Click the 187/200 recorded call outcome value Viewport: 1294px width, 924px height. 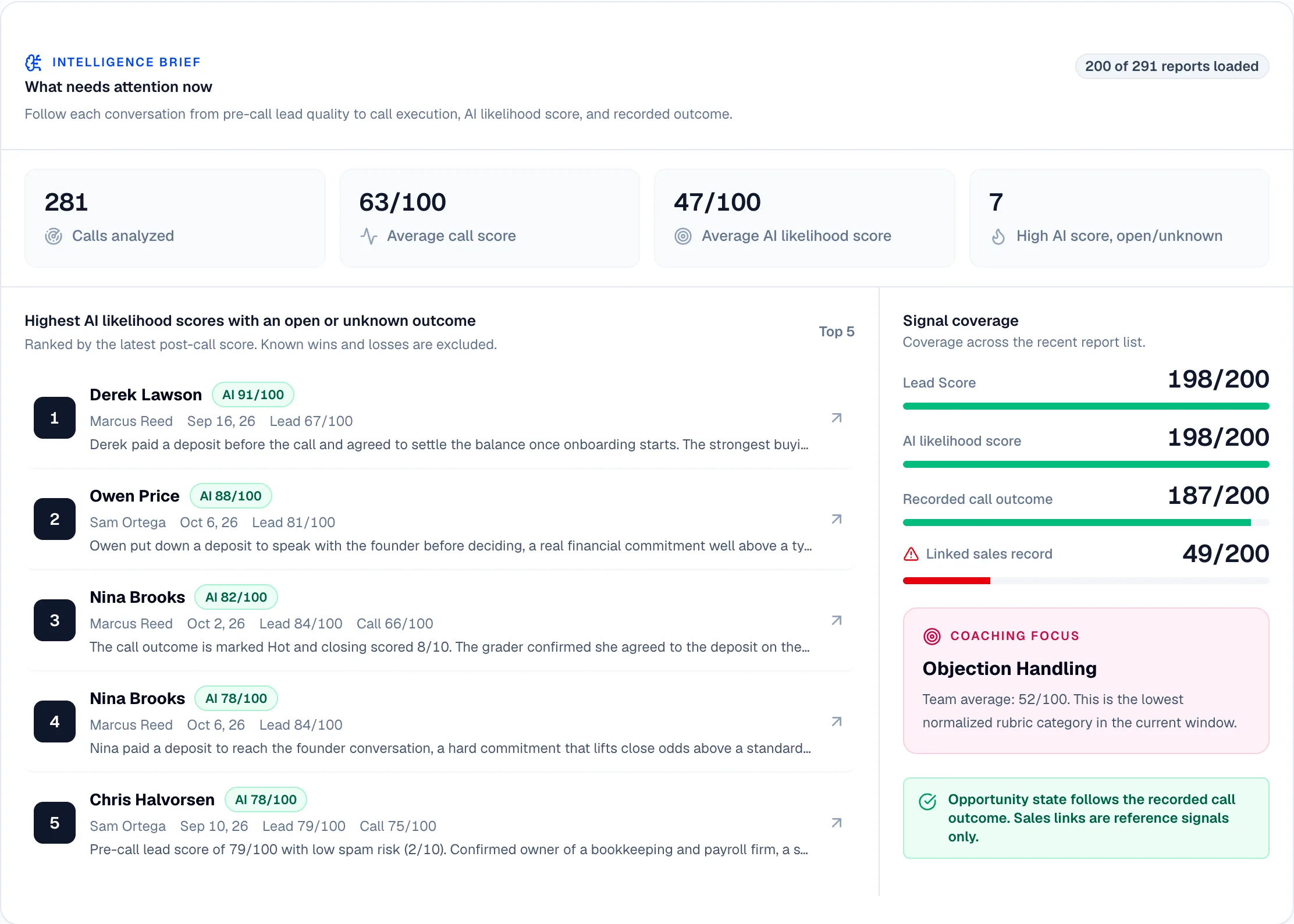[x=1218, y=495]
